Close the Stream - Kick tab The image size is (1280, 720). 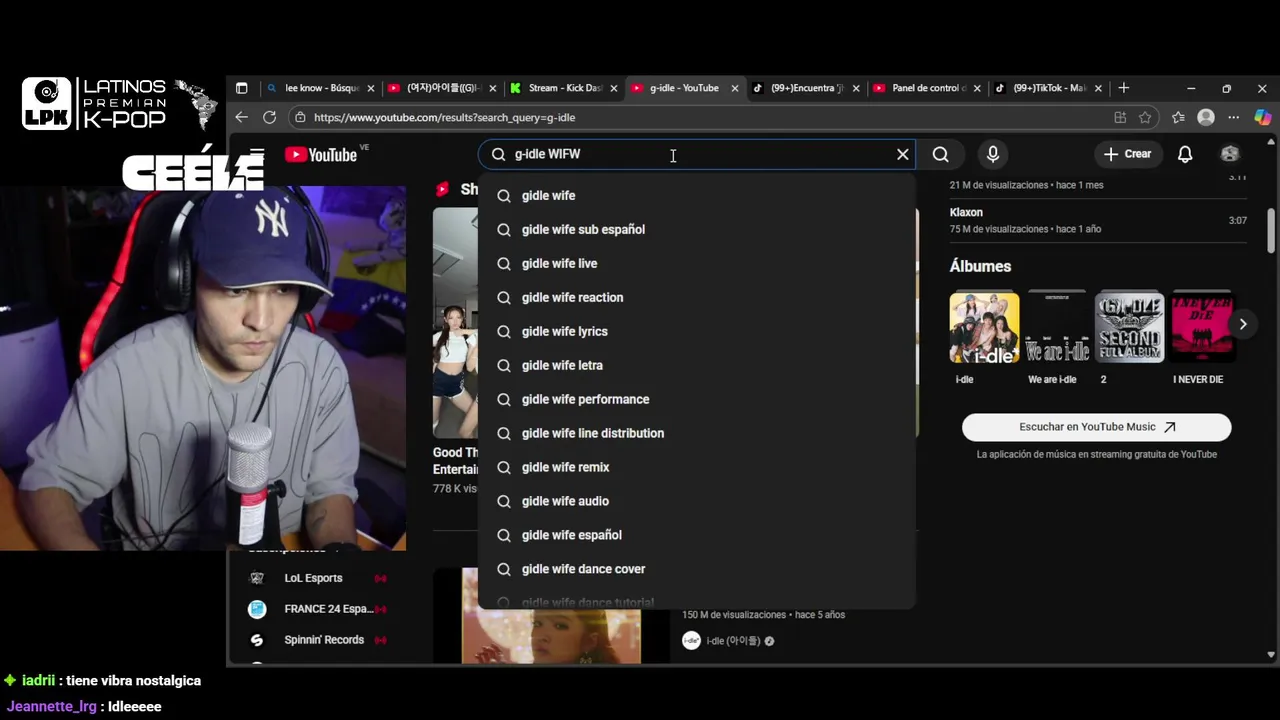click(614, 88)
